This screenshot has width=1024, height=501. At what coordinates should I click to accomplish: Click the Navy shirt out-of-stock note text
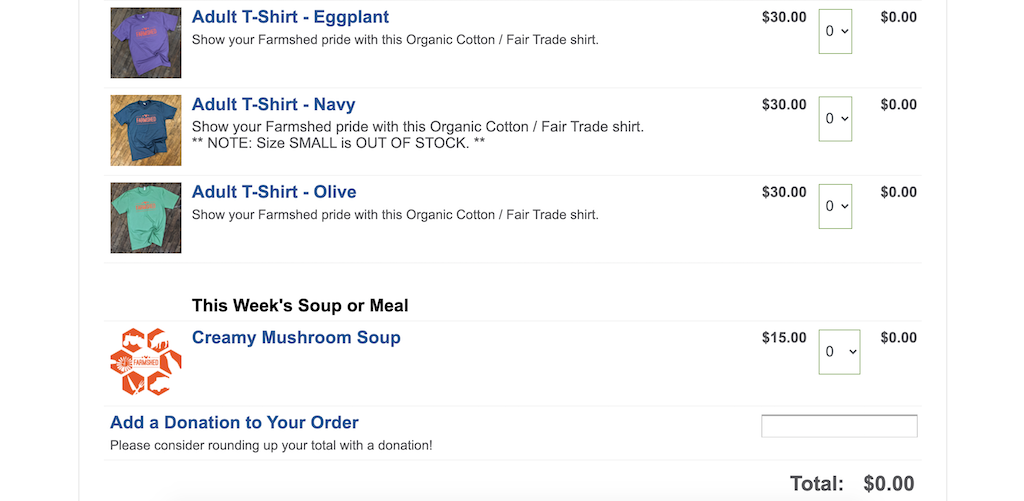click(x=338, y=142)
